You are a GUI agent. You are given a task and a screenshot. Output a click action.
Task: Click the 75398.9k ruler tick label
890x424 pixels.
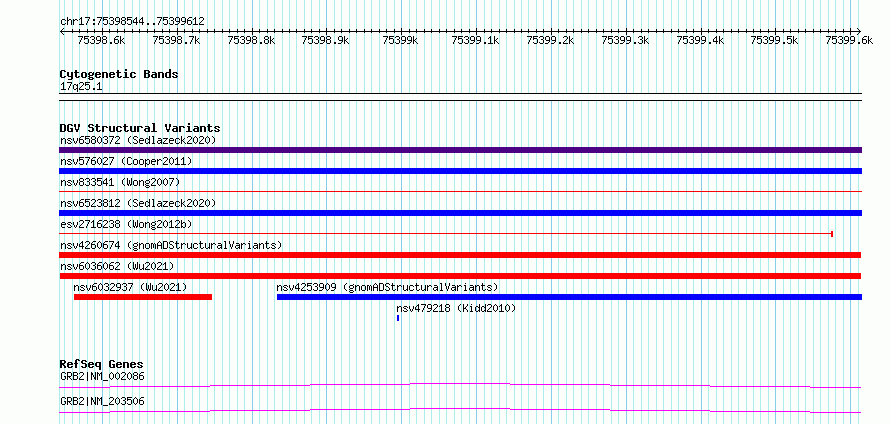(325, 40)
